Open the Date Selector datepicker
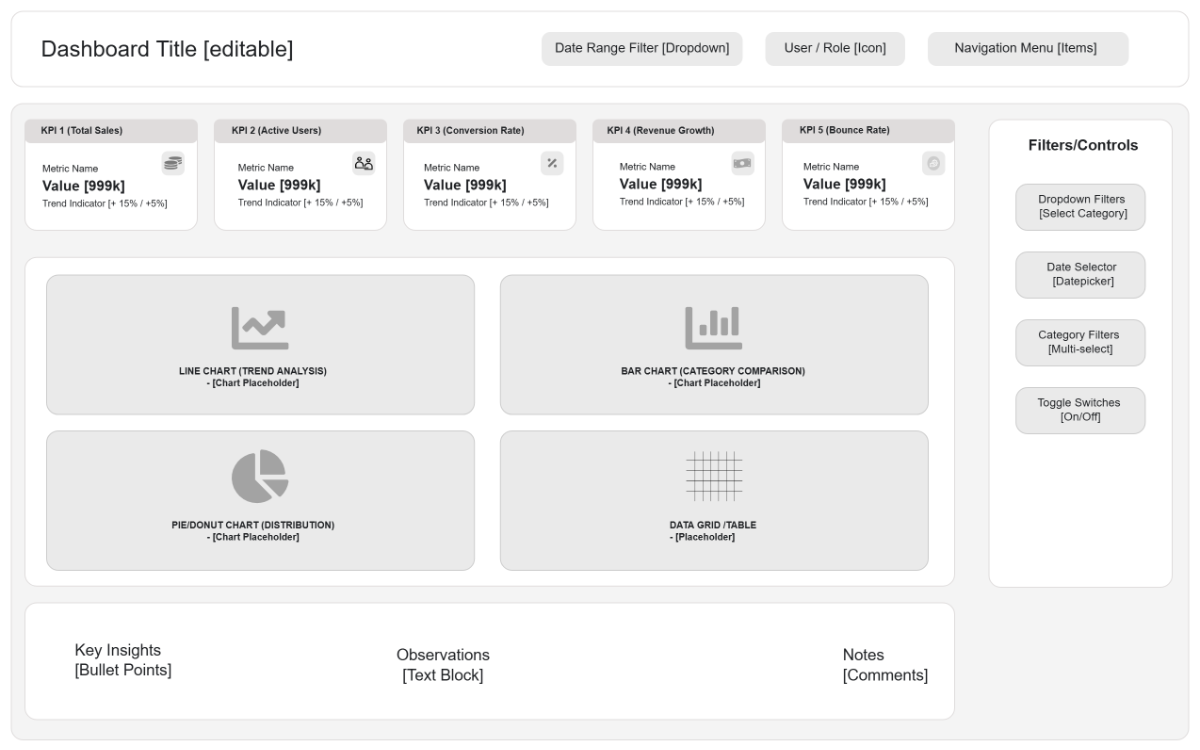The width and height of the screenshot is (1200, 750). pyautogui.click(x=1081, y=275)
